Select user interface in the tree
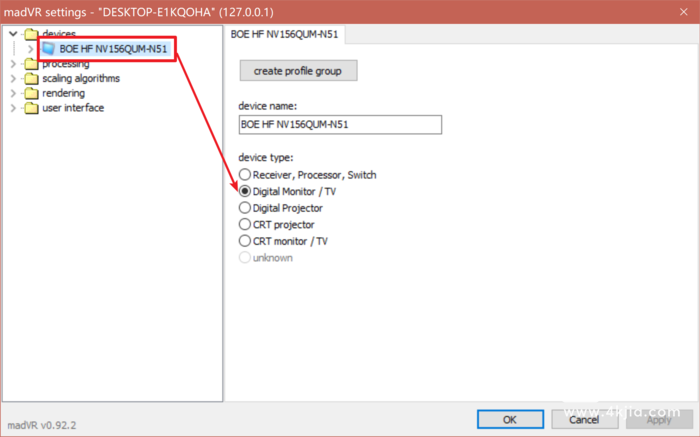 pos(72,108)
